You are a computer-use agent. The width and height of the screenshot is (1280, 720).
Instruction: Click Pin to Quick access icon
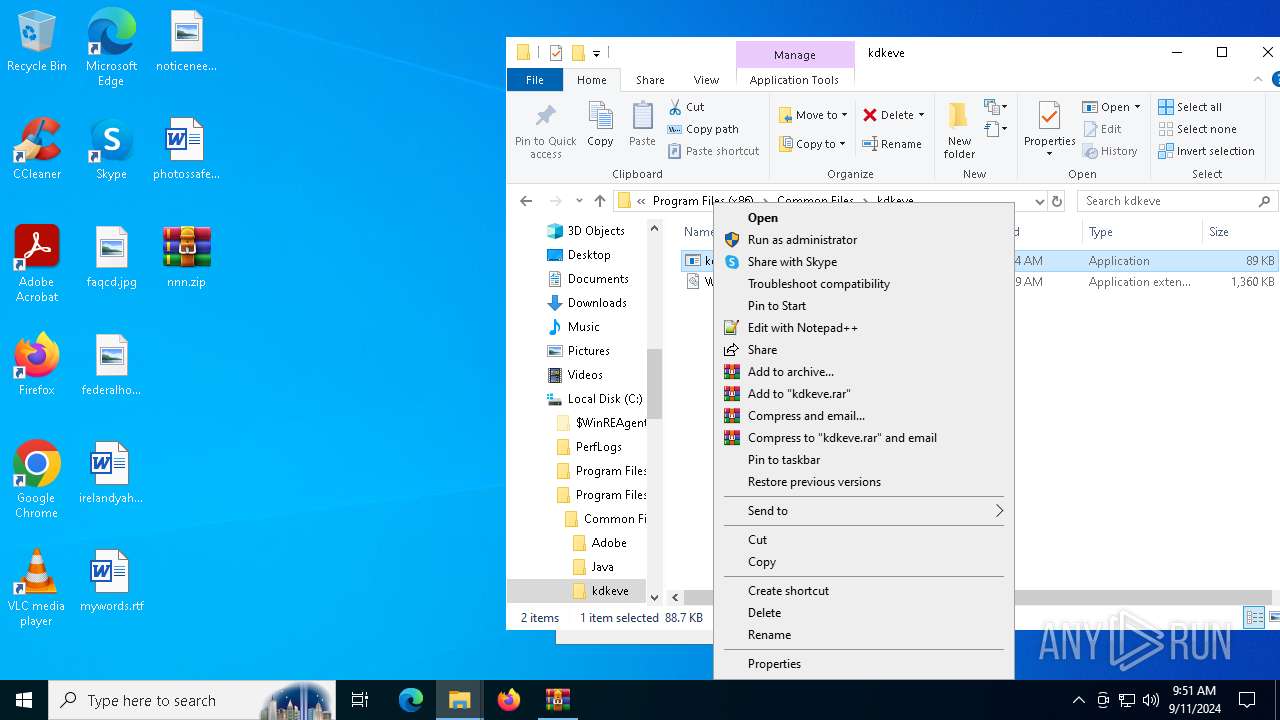click(545, 118)
